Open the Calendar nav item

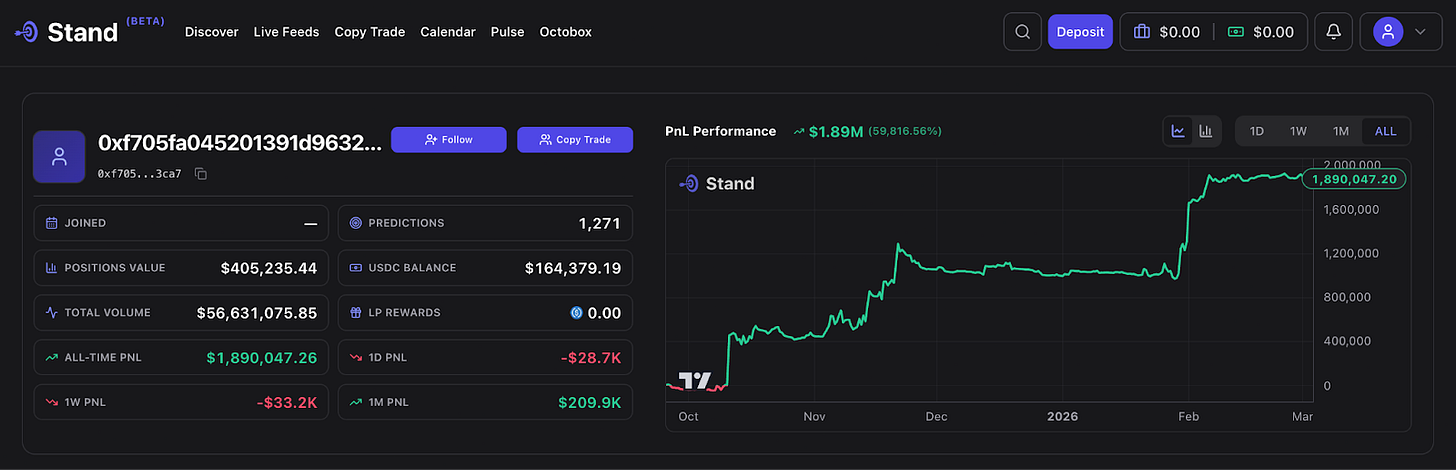[x=448, y=32]
